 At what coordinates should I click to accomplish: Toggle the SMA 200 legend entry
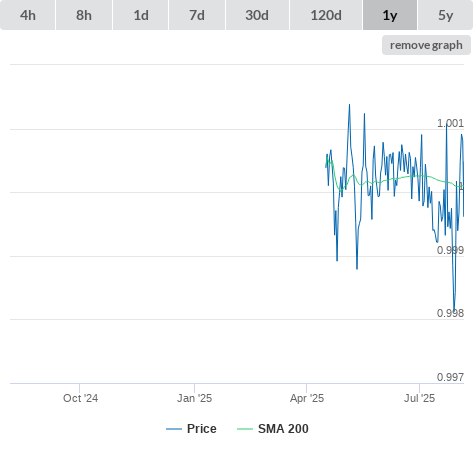click(273, 429)
